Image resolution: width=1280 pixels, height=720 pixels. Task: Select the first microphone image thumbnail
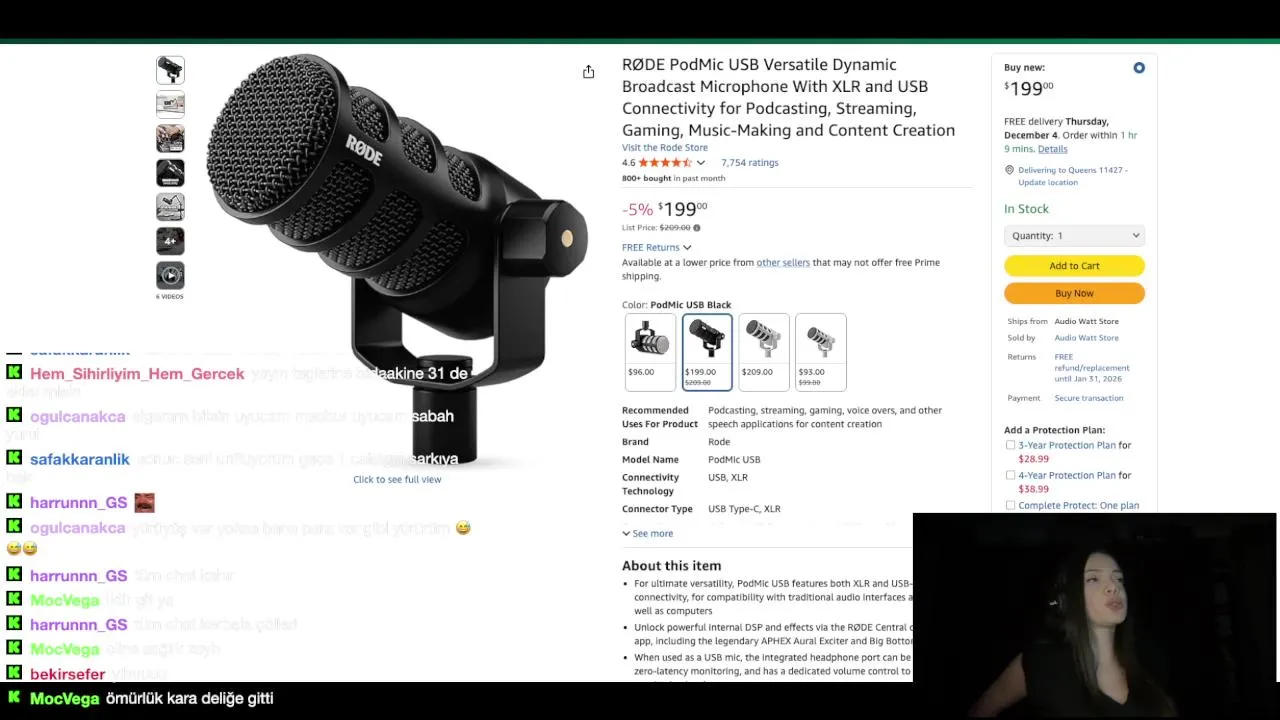pos(170,70)
